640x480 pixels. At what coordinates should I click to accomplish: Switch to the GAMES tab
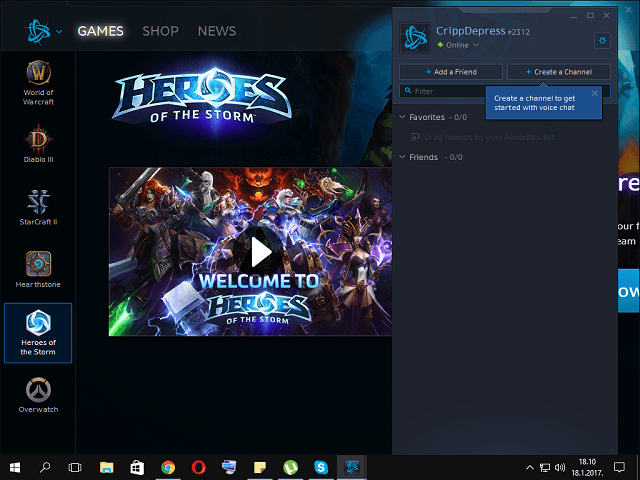click(x=100, y=31)
